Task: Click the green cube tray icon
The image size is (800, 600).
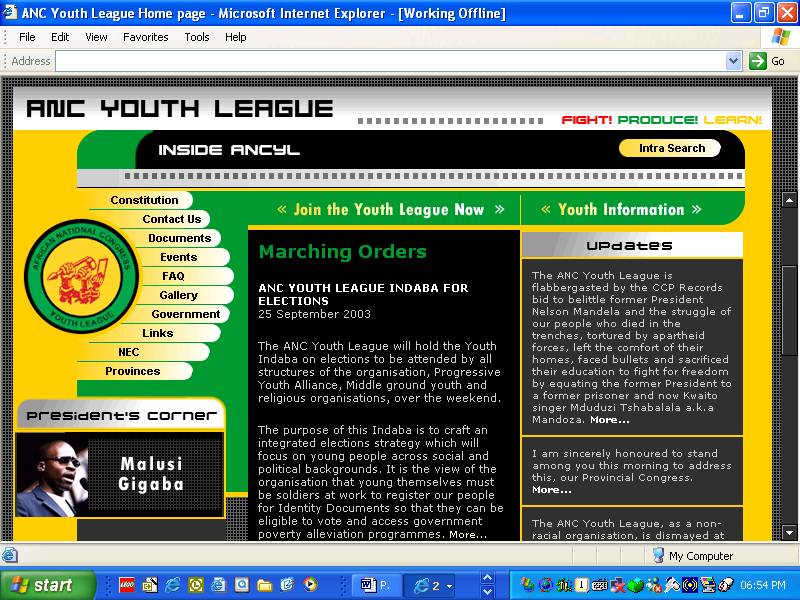Action: 636,585
